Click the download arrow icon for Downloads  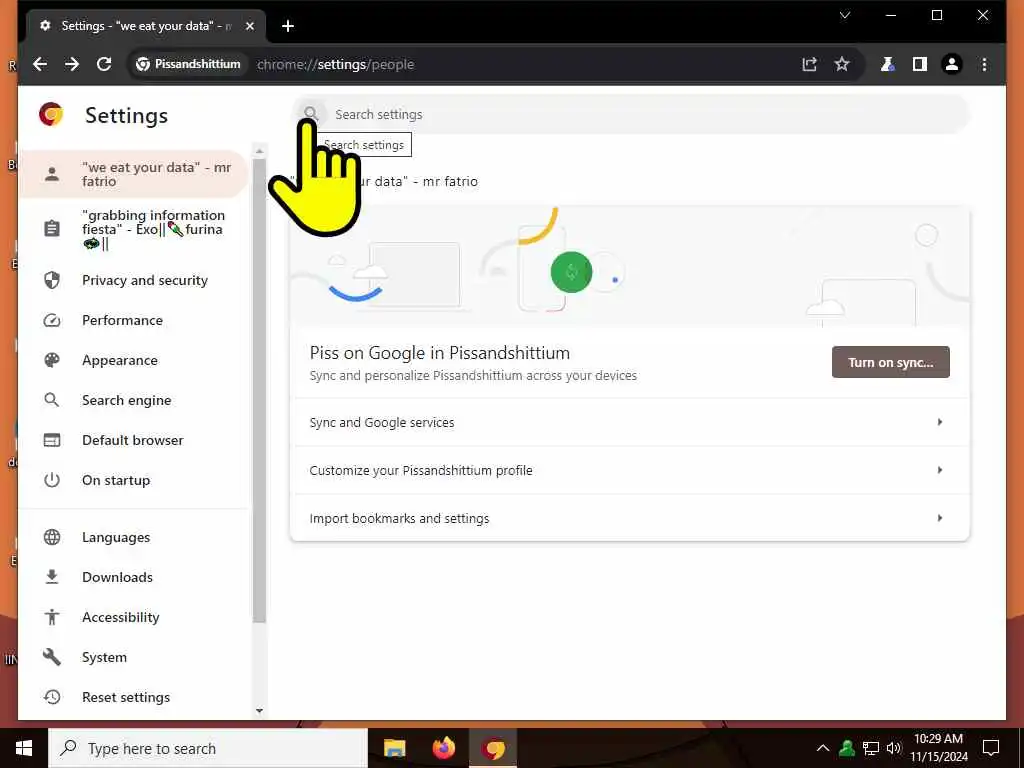click(52, 577)
